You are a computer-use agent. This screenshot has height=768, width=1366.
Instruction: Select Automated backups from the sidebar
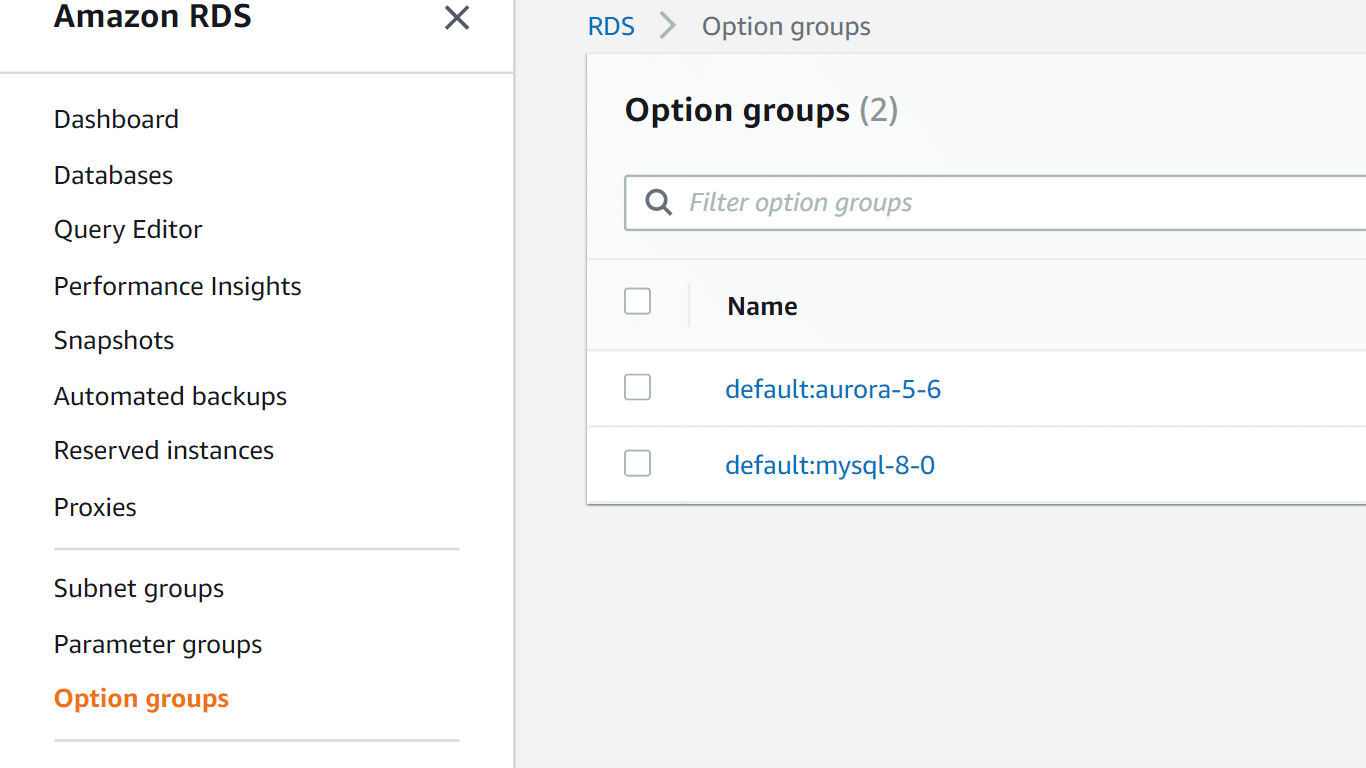(170, 396)
